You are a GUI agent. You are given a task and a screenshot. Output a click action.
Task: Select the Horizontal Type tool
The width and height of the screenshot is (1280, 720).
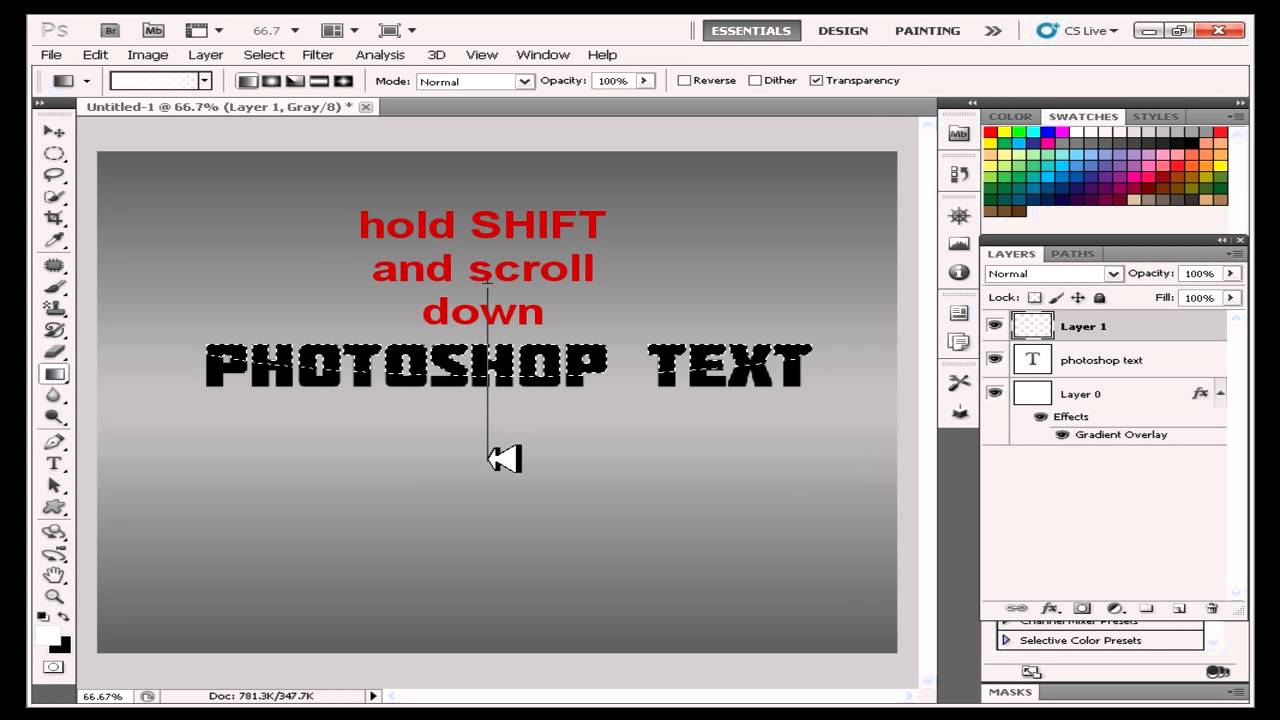coord(54,463)
